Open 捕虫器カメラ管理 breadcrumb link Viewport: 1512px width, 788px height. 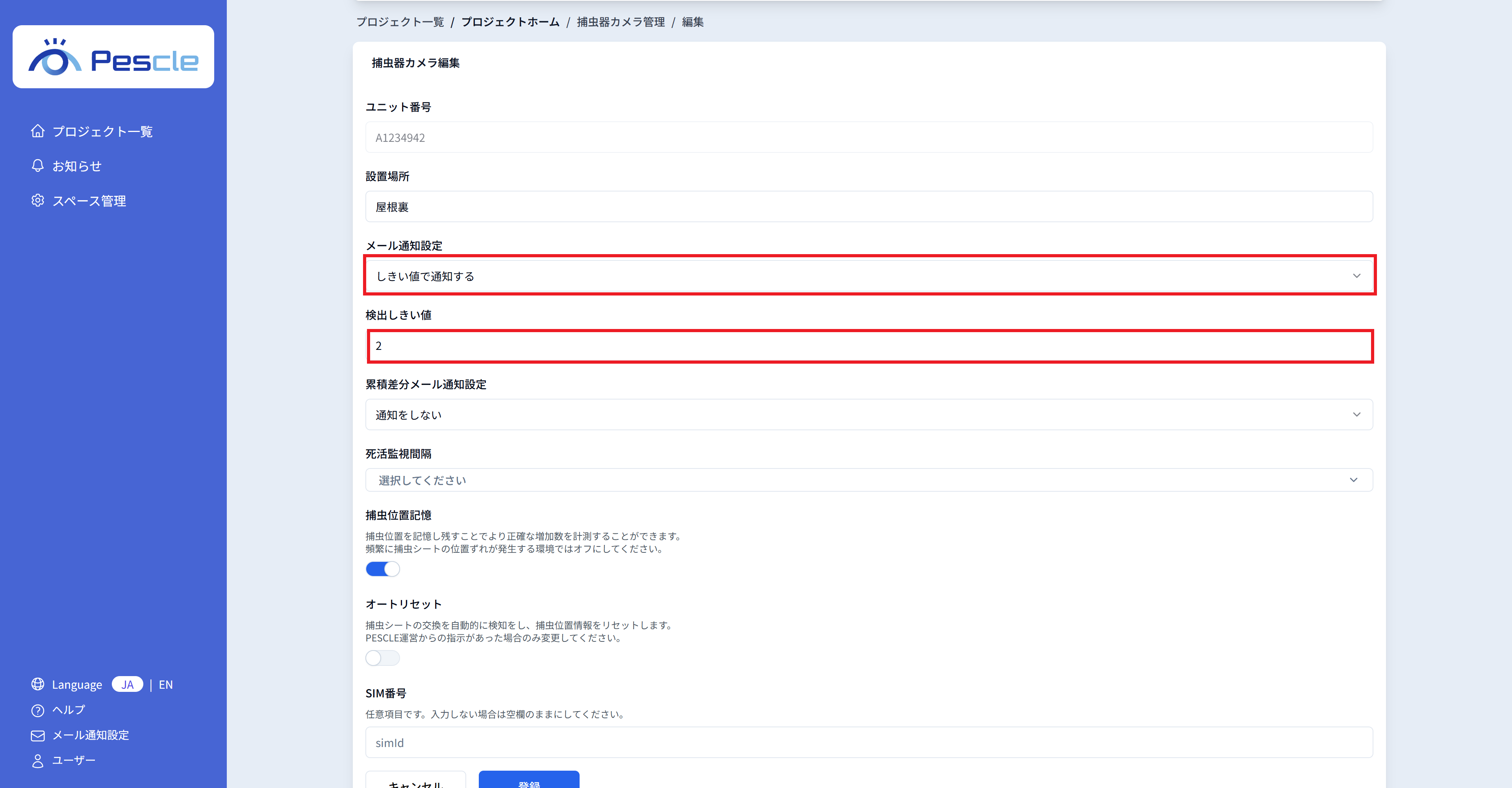621,22
